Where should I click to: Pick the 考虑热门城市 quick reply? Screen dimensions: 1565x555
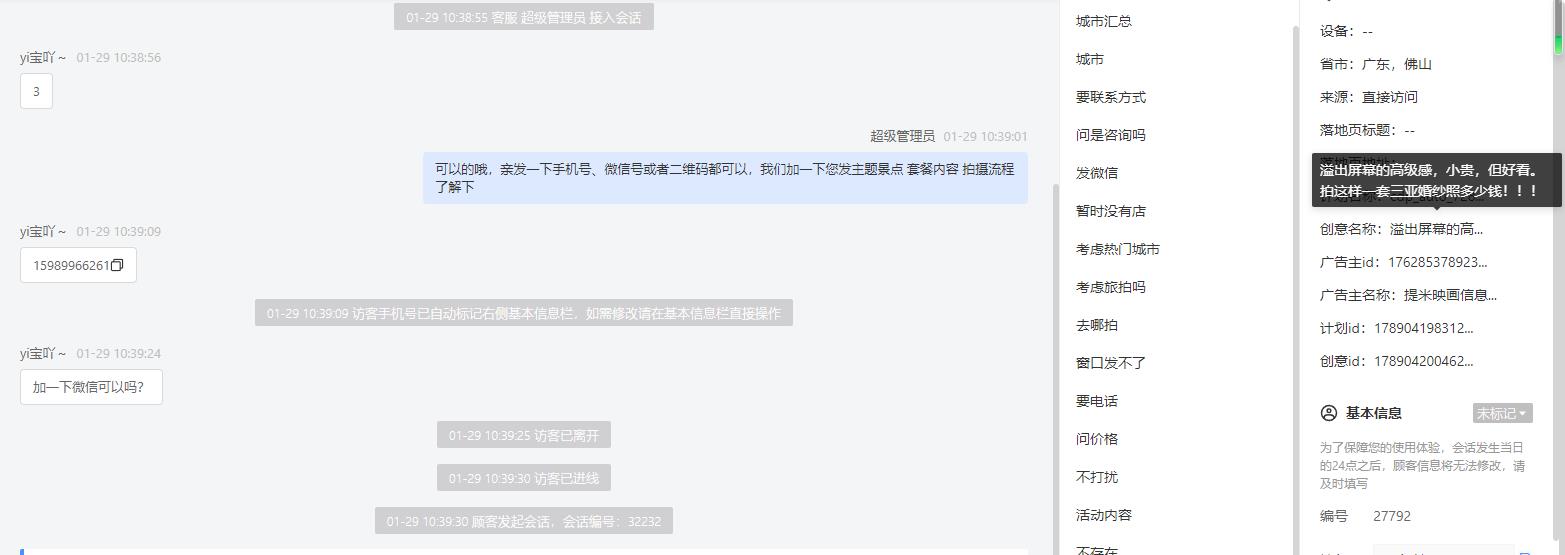click(1118, 249)
